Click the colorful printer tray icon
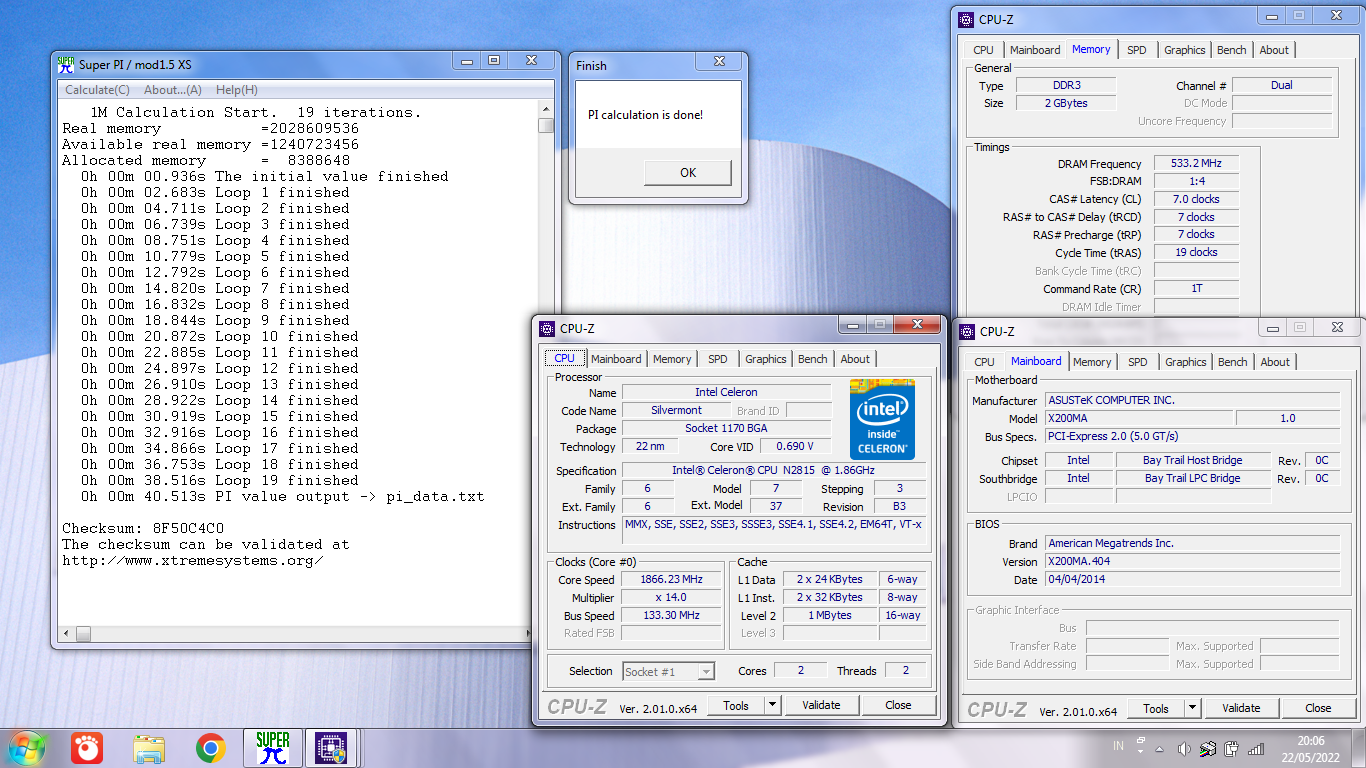 click(x=1208, y=748)
